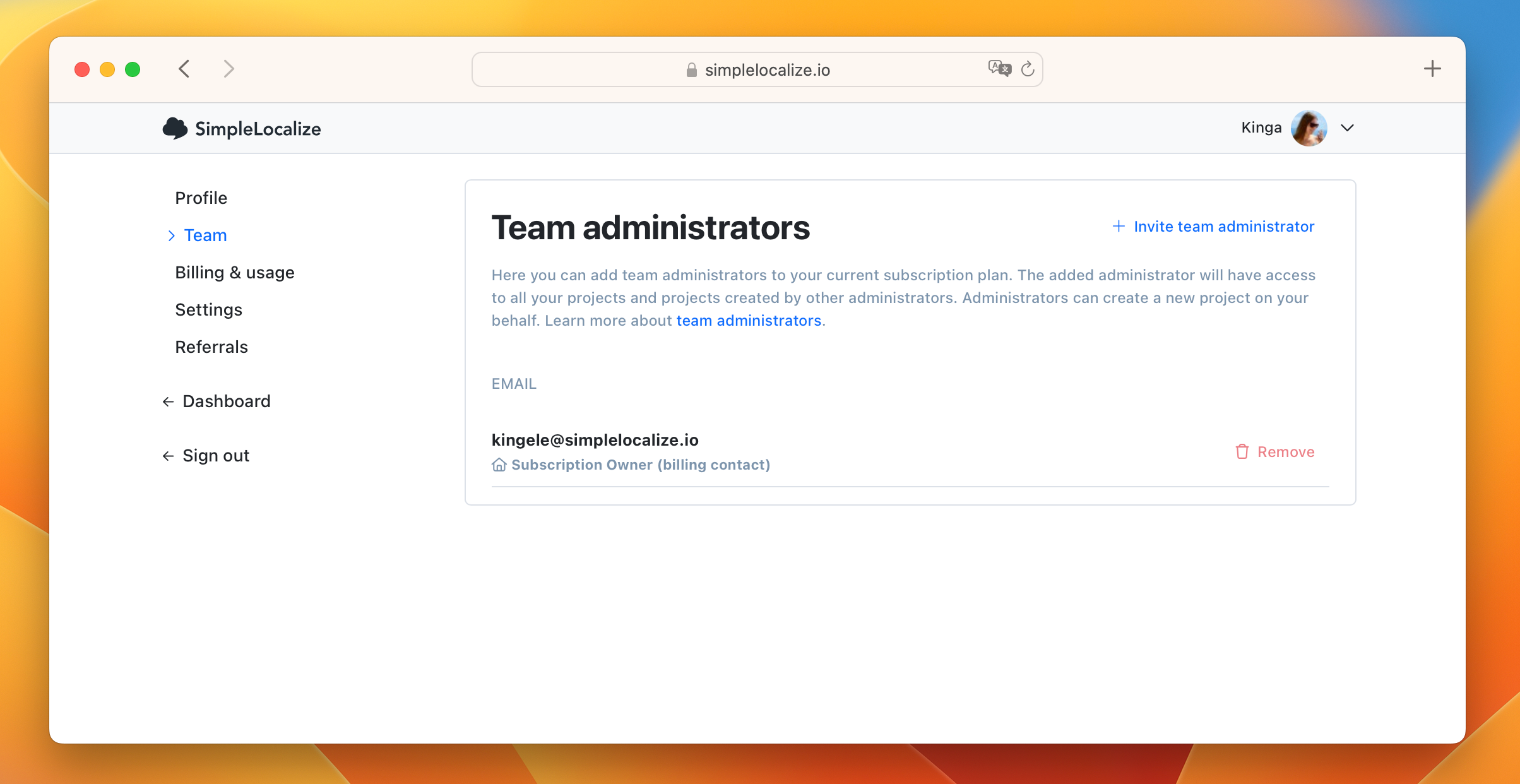Click the Kinga profile avatar image
The image size is (1520, 784).
[x=1310, y=128]
